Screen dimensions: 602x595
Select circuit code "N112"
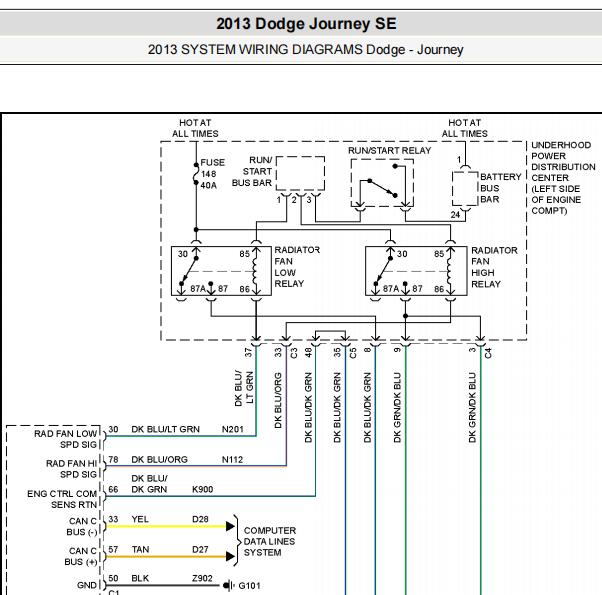[x=232, y=460]
